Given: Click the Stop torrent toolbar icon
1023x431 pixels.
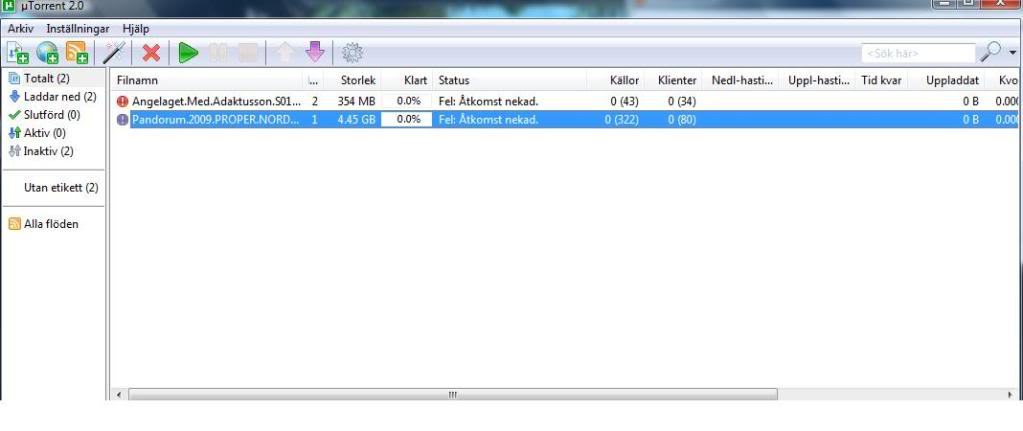Looking at the screenshot, I should click(248, 53).
